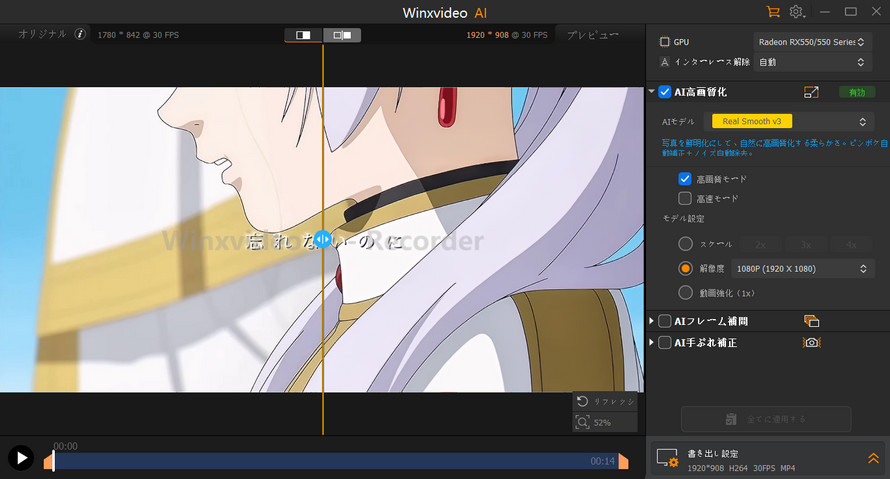890x479 pixels.
Task: Collapse the AI高画質化 section triangle
Action: (651, 91)
